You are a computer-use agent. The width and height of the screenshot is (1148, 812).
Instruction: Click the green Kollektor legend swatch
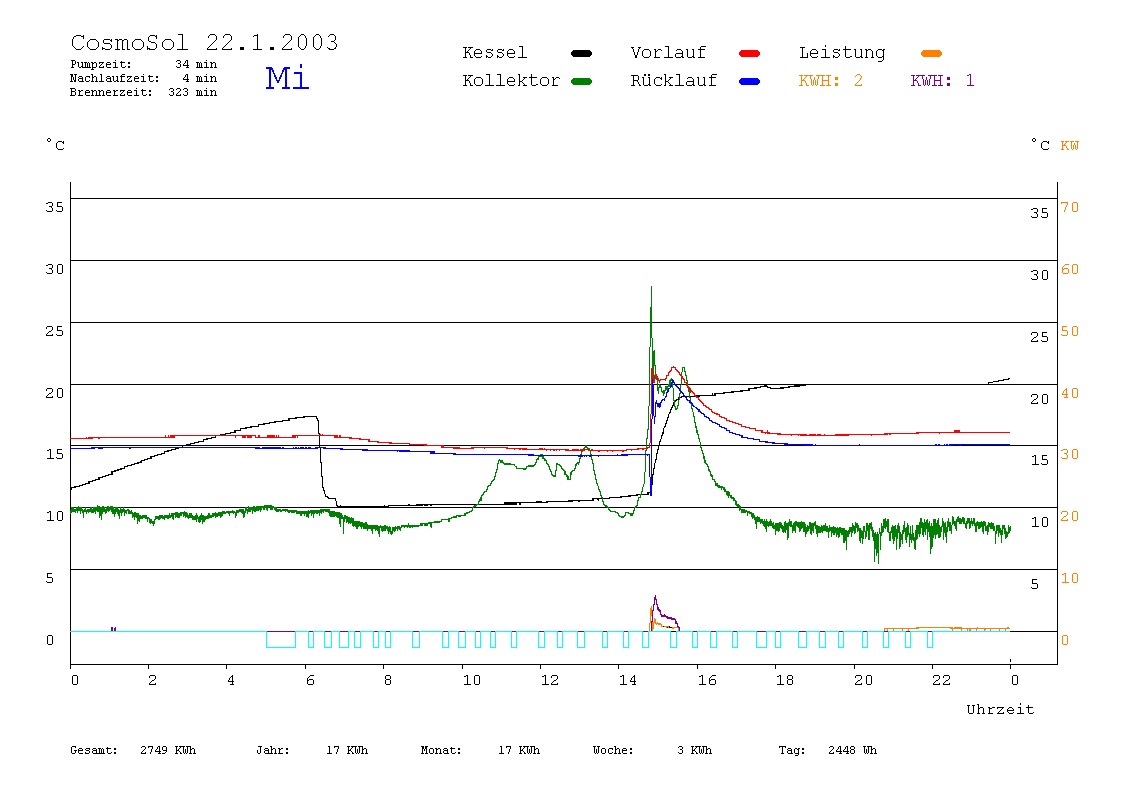click(581, 81)
